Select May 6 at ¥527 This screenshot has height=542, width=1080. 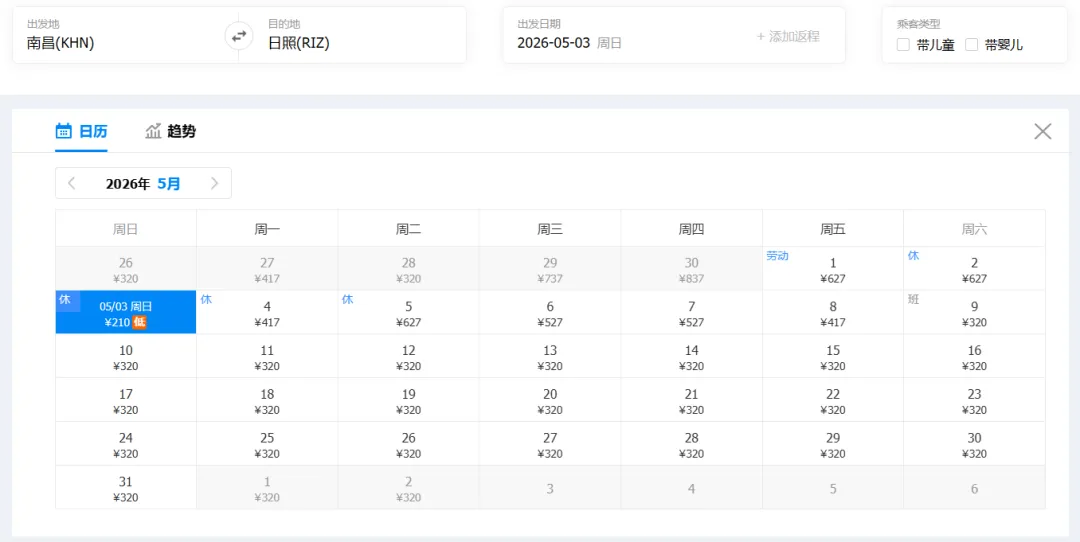(550, 312)
